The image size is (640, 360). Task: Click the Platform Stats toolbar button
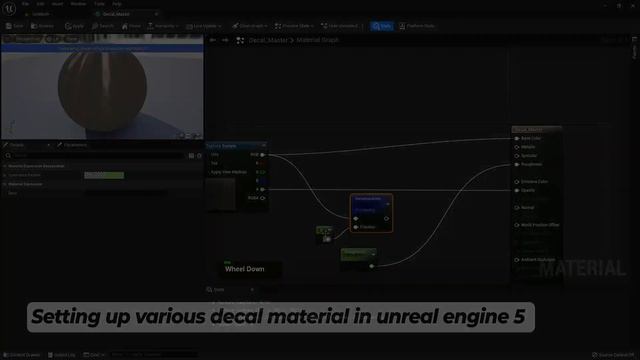tap(417, 26)
